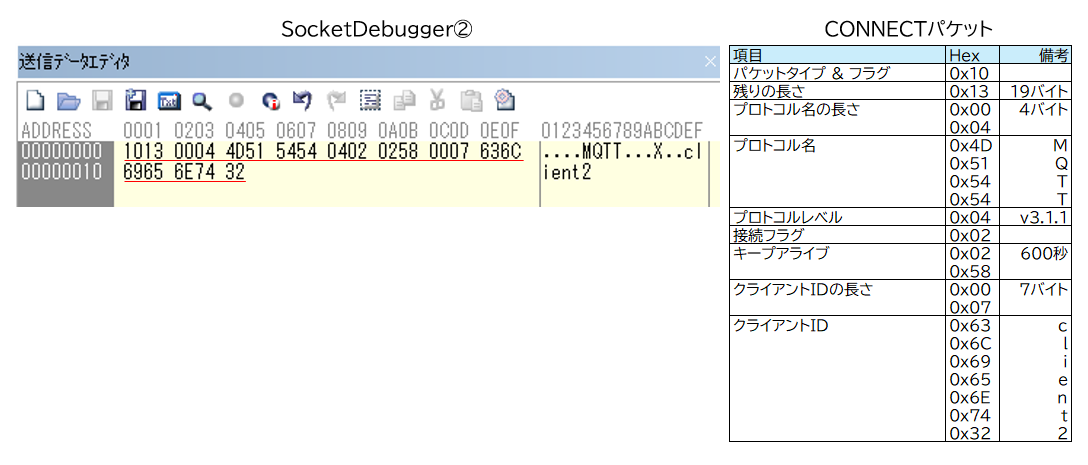Click the パケットタイプ & フラグ row label
The width and height of the screenshot is (1088, 465).
[x=810, y=73]
